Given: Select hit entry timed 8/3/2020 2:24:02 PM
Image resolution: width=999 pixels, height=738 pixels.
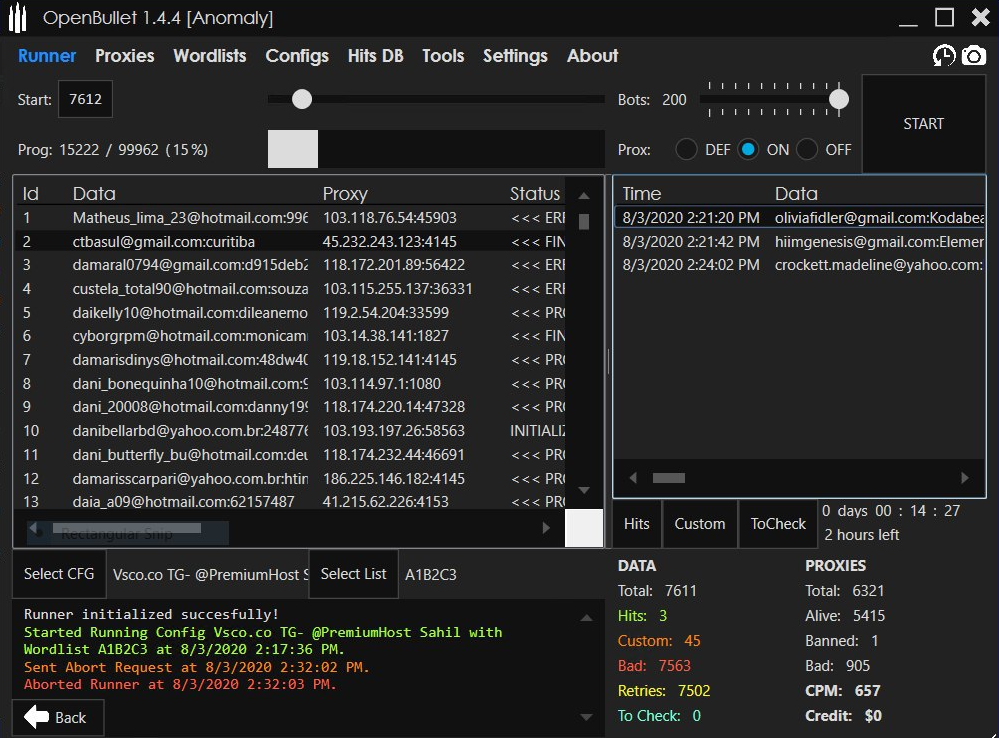Looking at the screenshot, I should 800,265.
